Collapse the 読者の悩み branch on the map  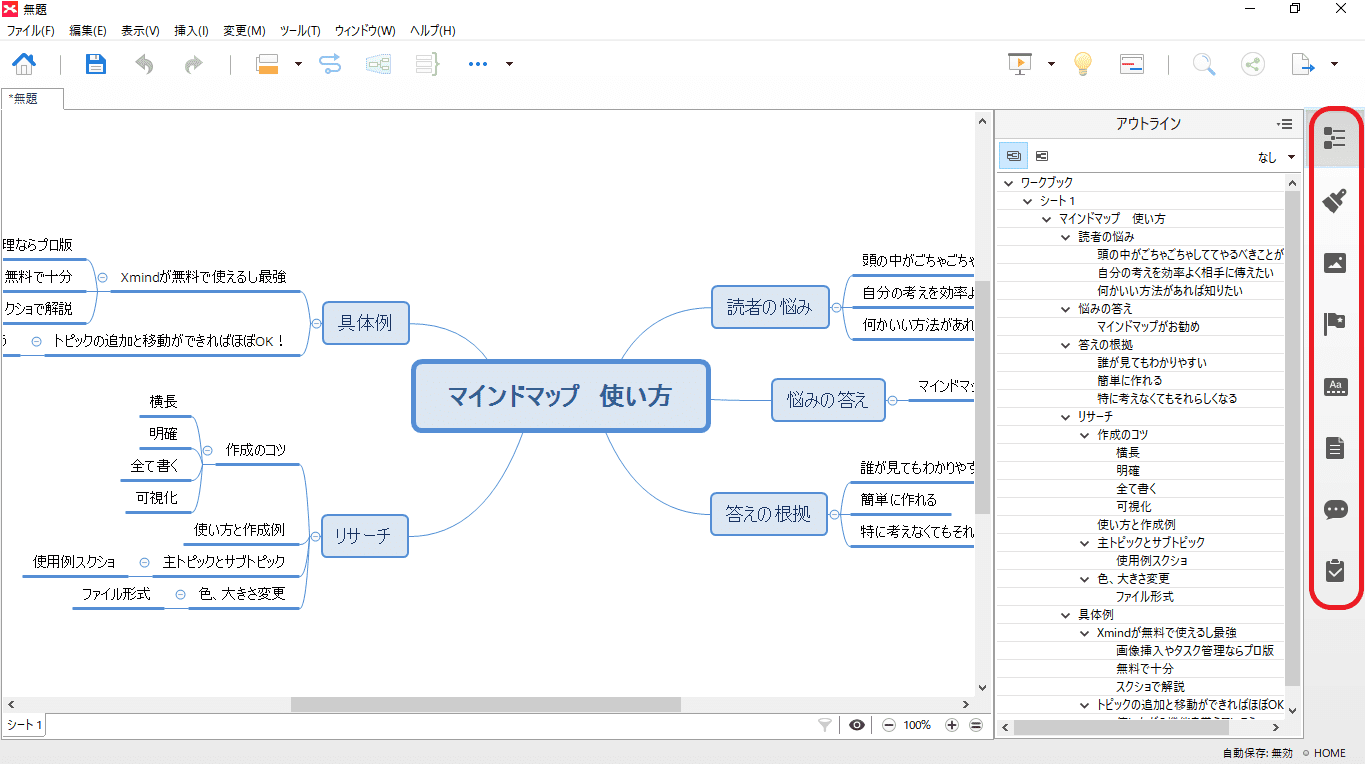836,307
